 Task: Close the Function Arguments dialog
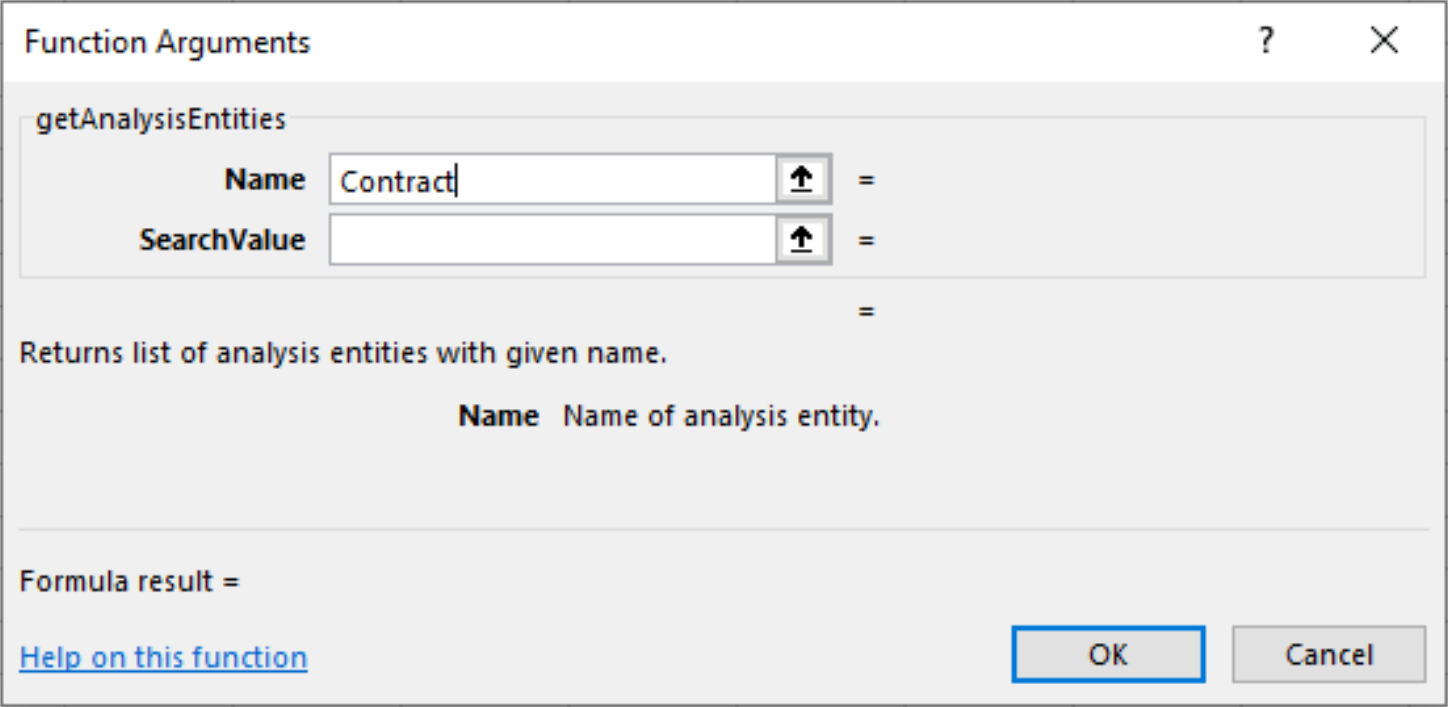click(1384, 42)
